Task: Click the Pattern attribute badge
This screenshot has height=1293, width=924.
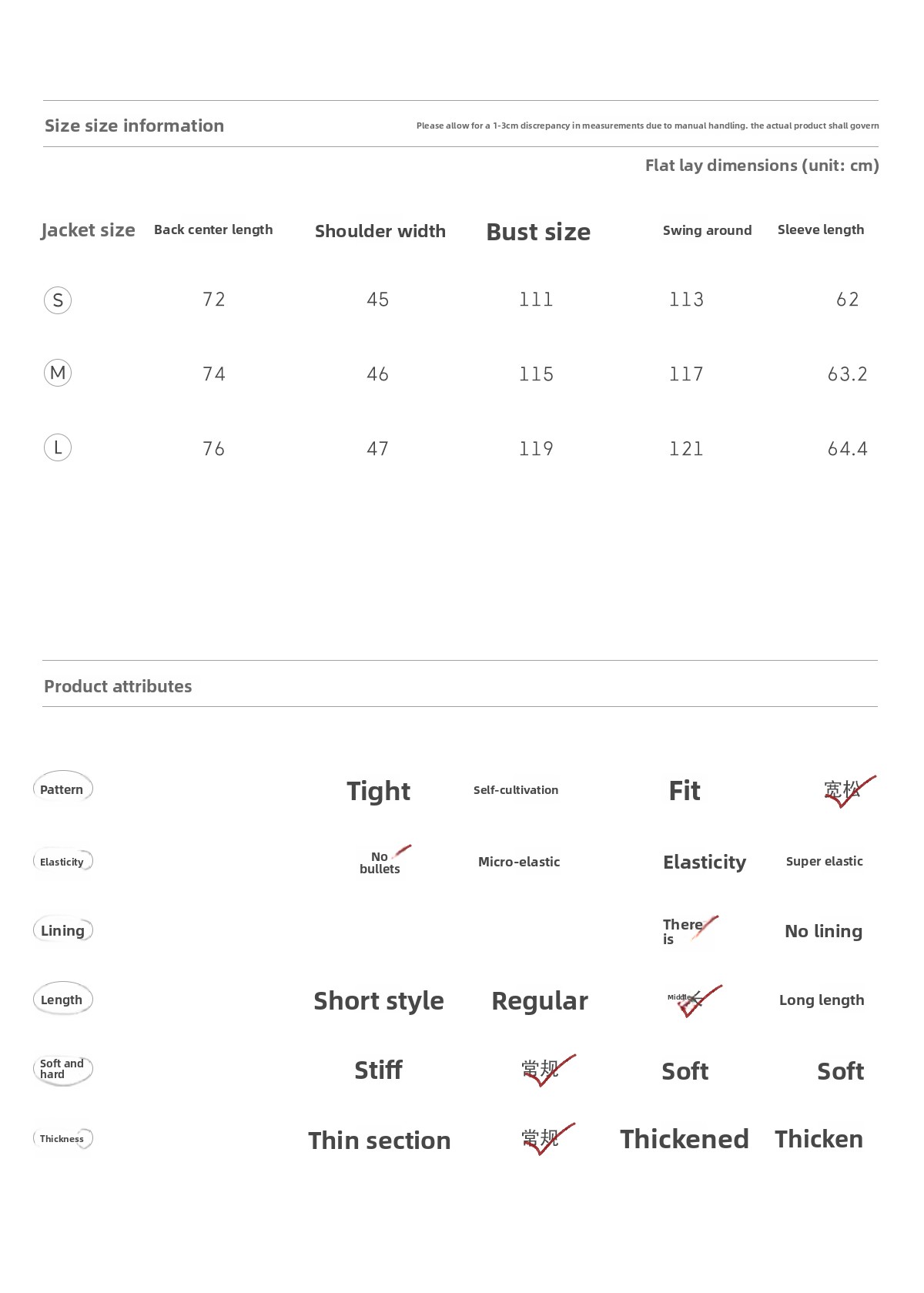Action: click(x=62, y=789)
